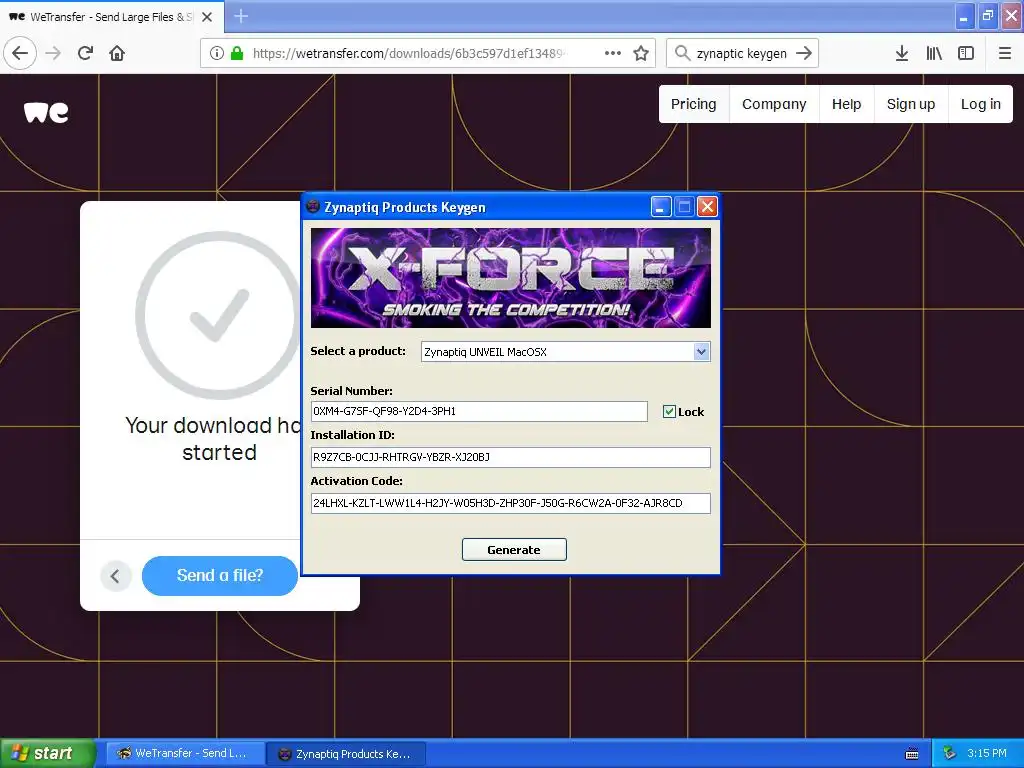Image resolution: width=1024 pixels, height=768 pixels.
Task: Open the Firefox downloads arrow
Action: (902, 53)
